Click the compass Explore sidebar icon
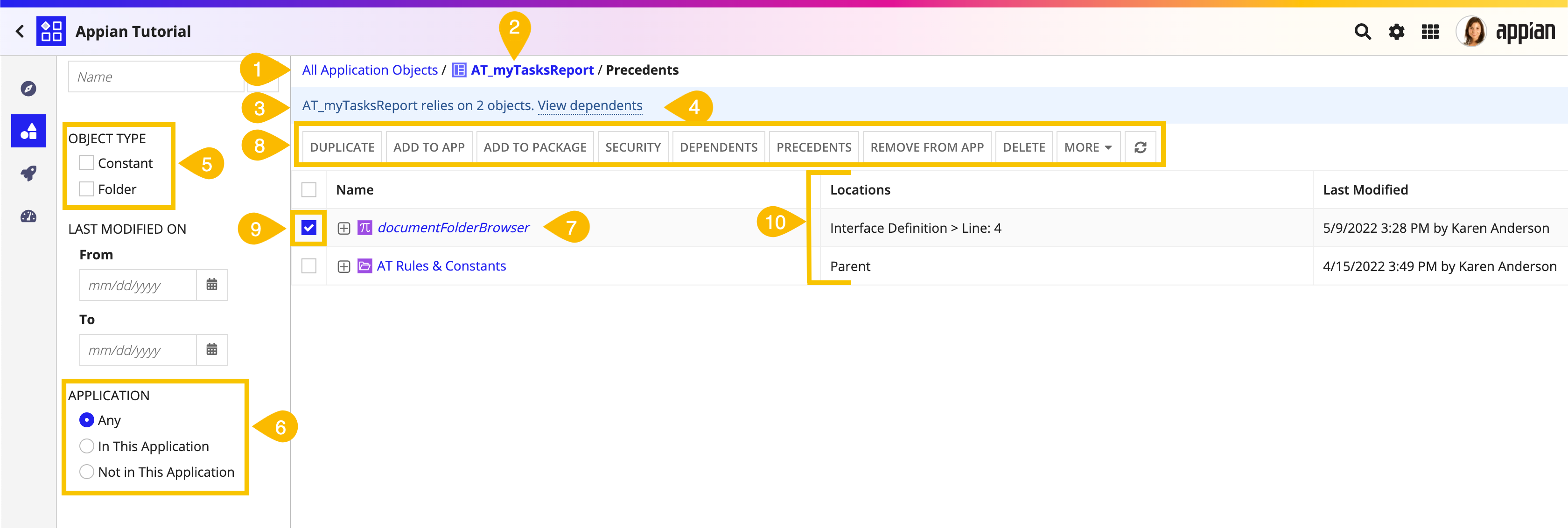The image size is (1568, 529). (28, 89)
